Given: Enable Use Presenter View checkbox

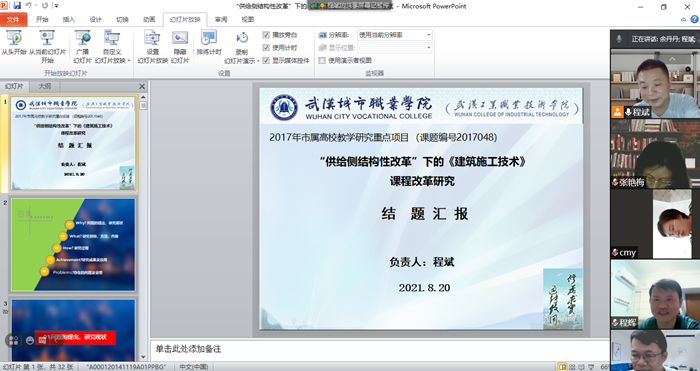Looking at the screenshot, I should pyautogui.click(x=322, y=60).
